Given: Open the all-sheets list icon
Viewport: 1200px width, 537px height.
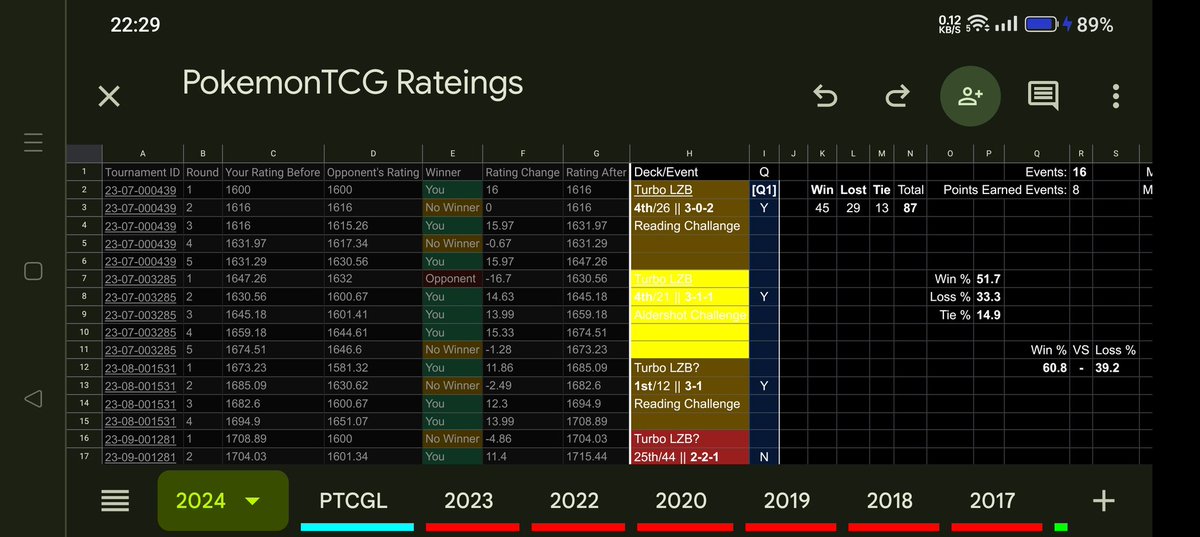Looking at the screenshot, I should pos(117,501).
